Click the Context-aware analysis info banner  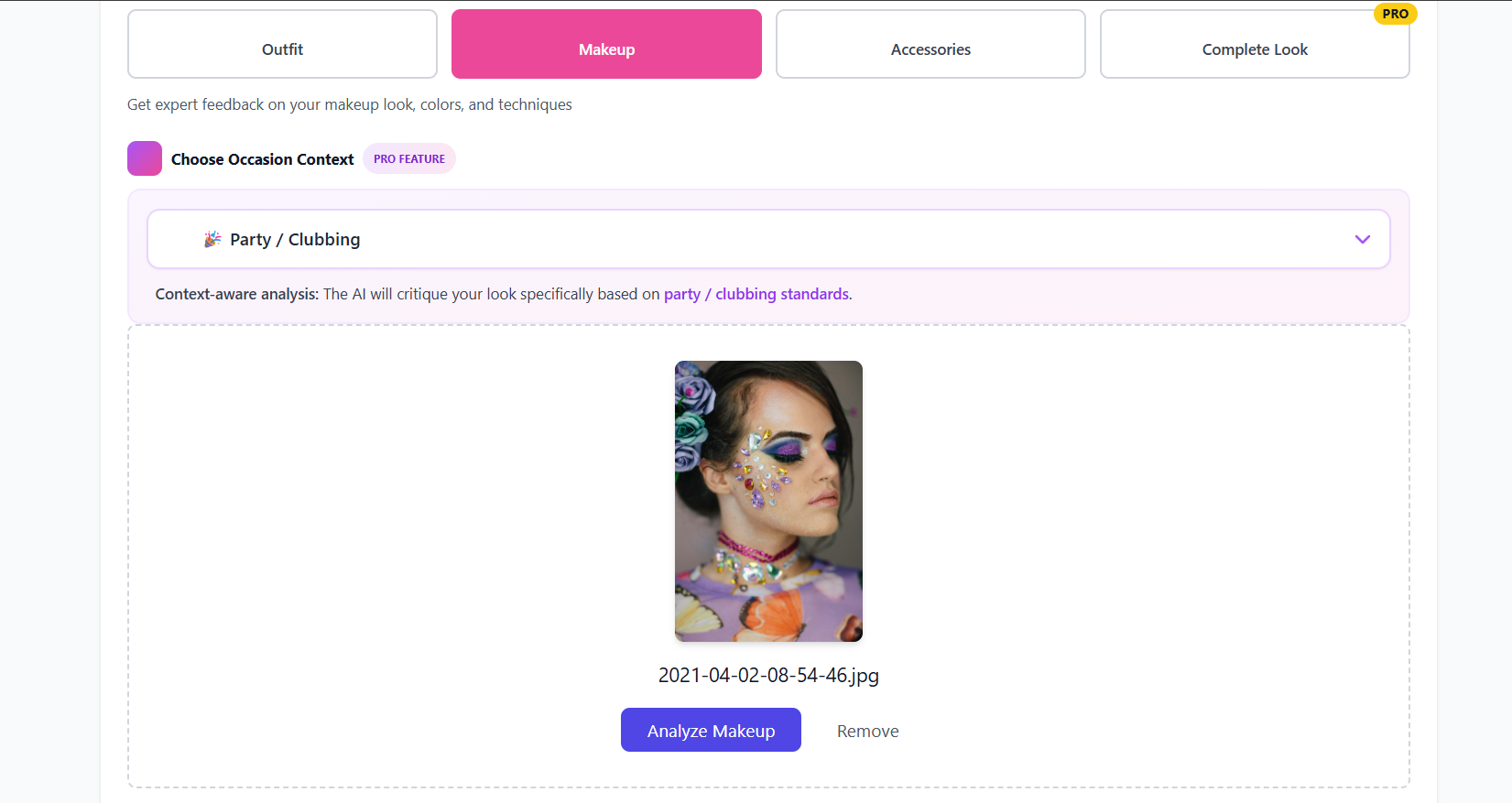502,294
